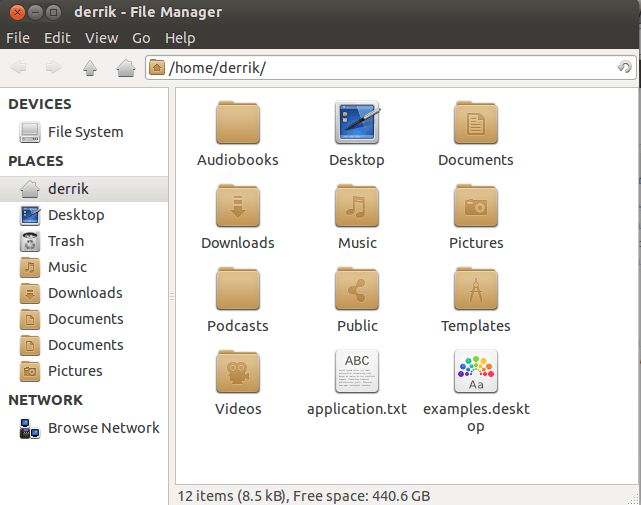This screenshot has height=505, width=641.
Task: Reload the current folder view
Action: [624, 68]
